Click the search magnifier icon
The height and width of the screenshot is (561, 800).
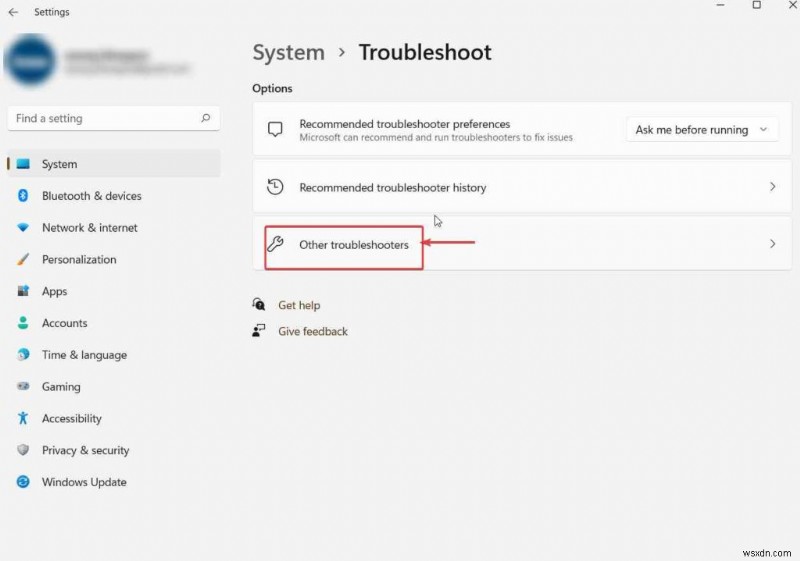coord(206,118)
